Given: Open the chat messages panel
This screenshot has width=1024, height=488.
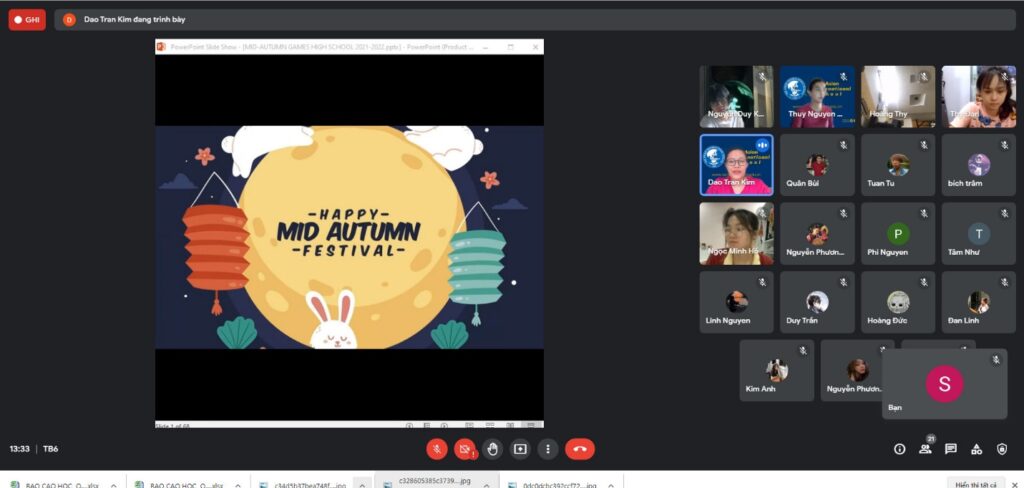Looking at the screenshot, I should pos(951,449).
